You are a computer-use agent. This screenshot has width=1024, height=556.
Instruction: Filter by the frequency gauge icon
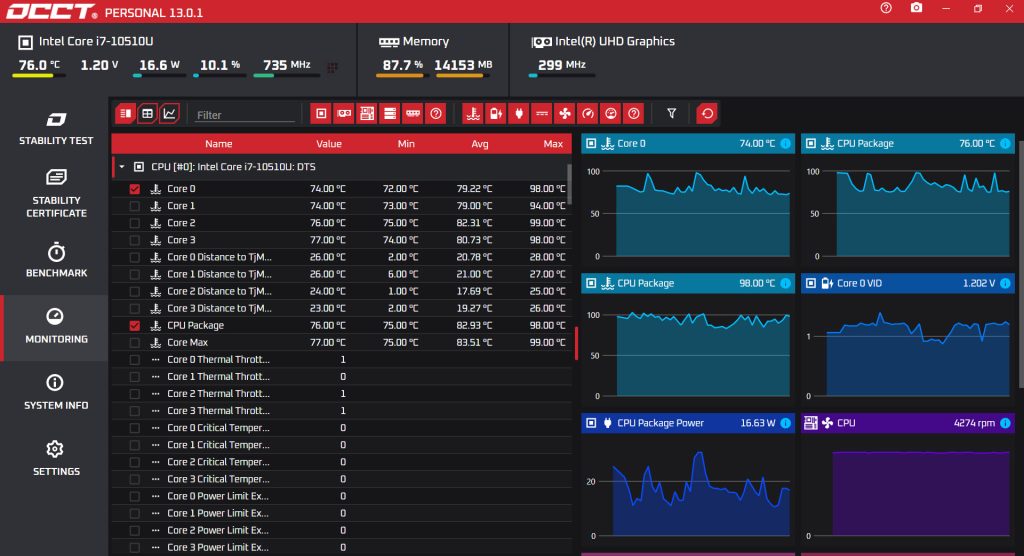(588, 114)
